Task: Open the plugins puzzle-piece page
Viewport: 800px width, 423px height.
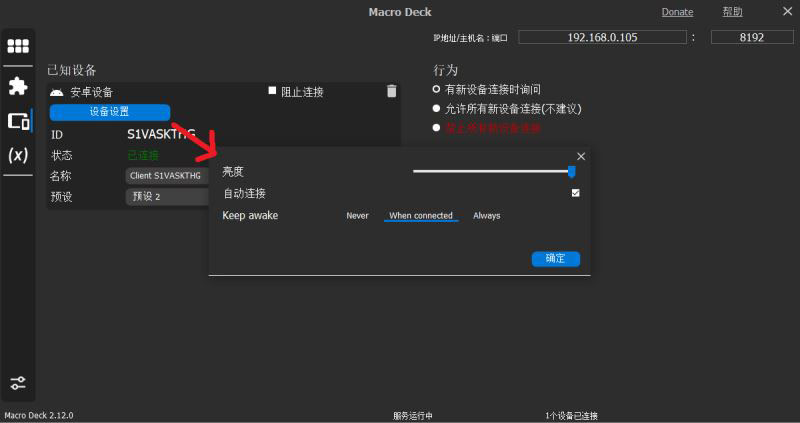Action: (x=18, y=85)
